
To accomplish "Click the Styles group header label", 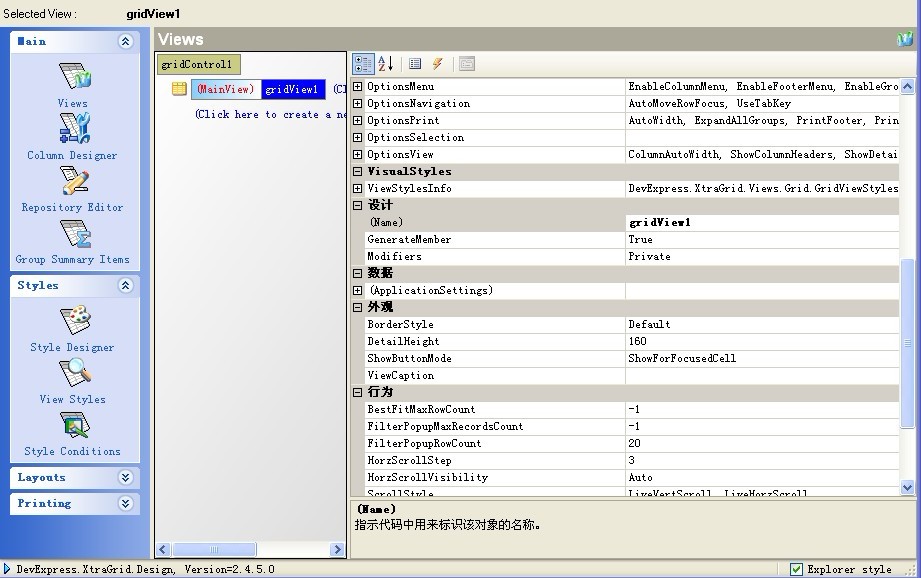I will tap(38, 285).
